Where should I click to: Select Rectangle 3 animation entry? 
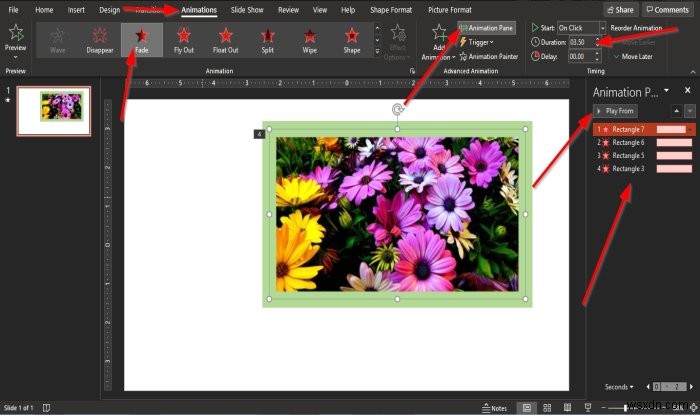(644, 169)
